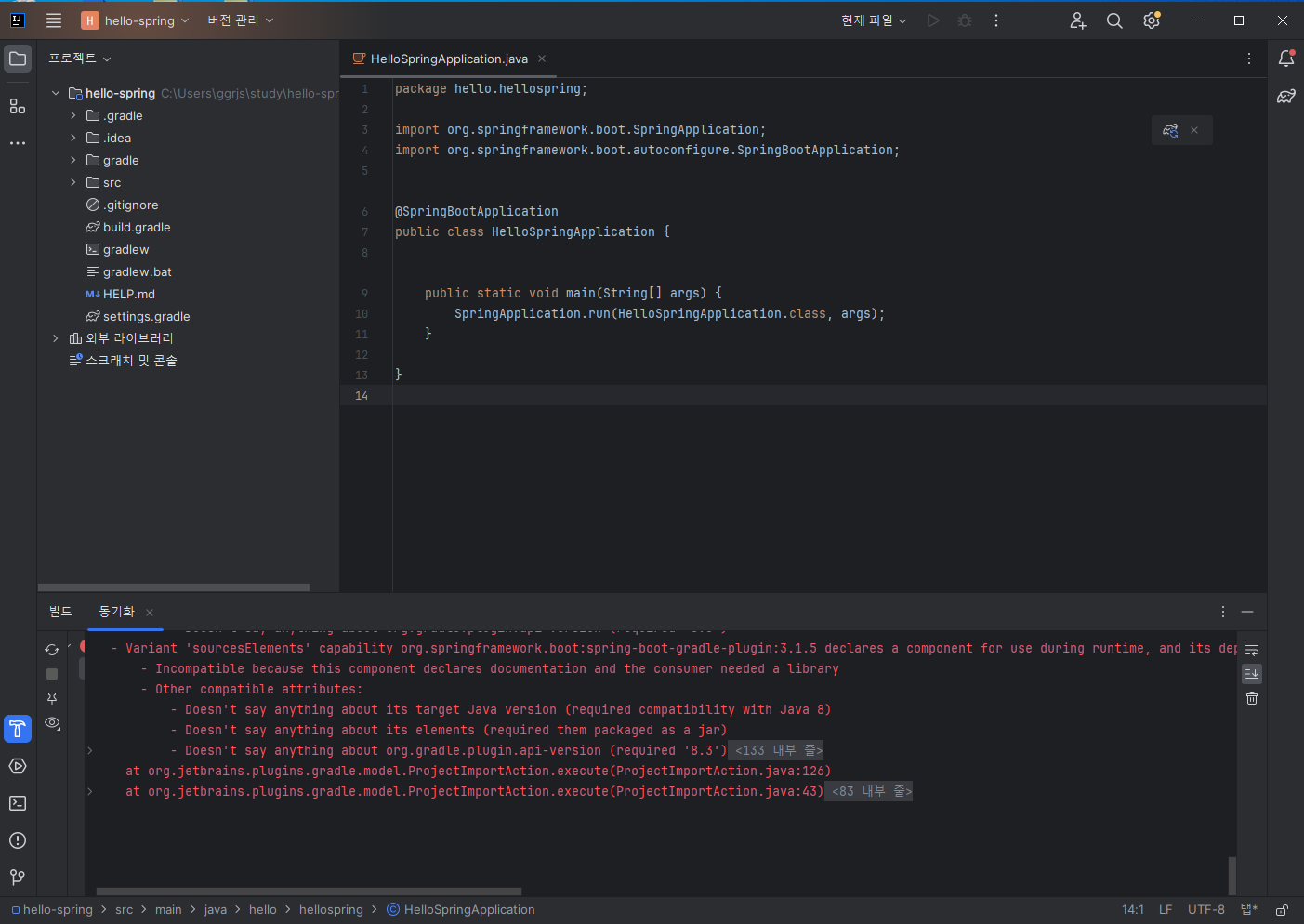The image size is (1304, 924).
Task: Open version control dropdown menu
Action: coord(241,20)
